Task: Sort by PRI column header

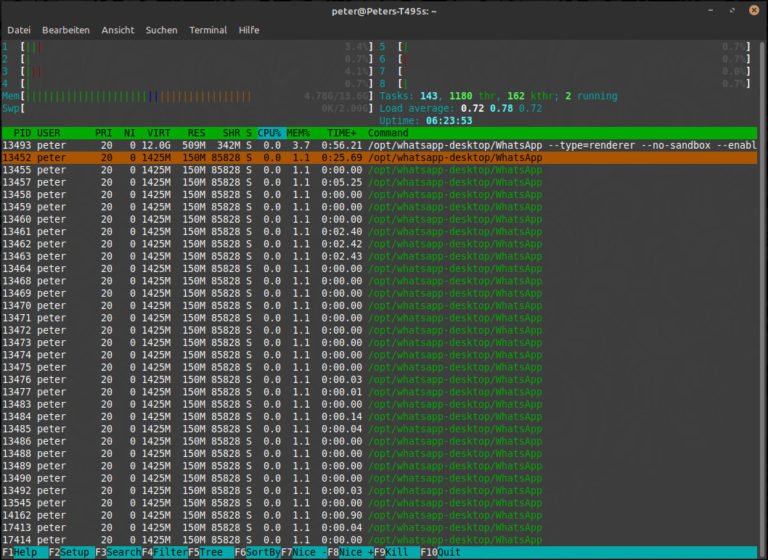Action: tap(103, 133)
